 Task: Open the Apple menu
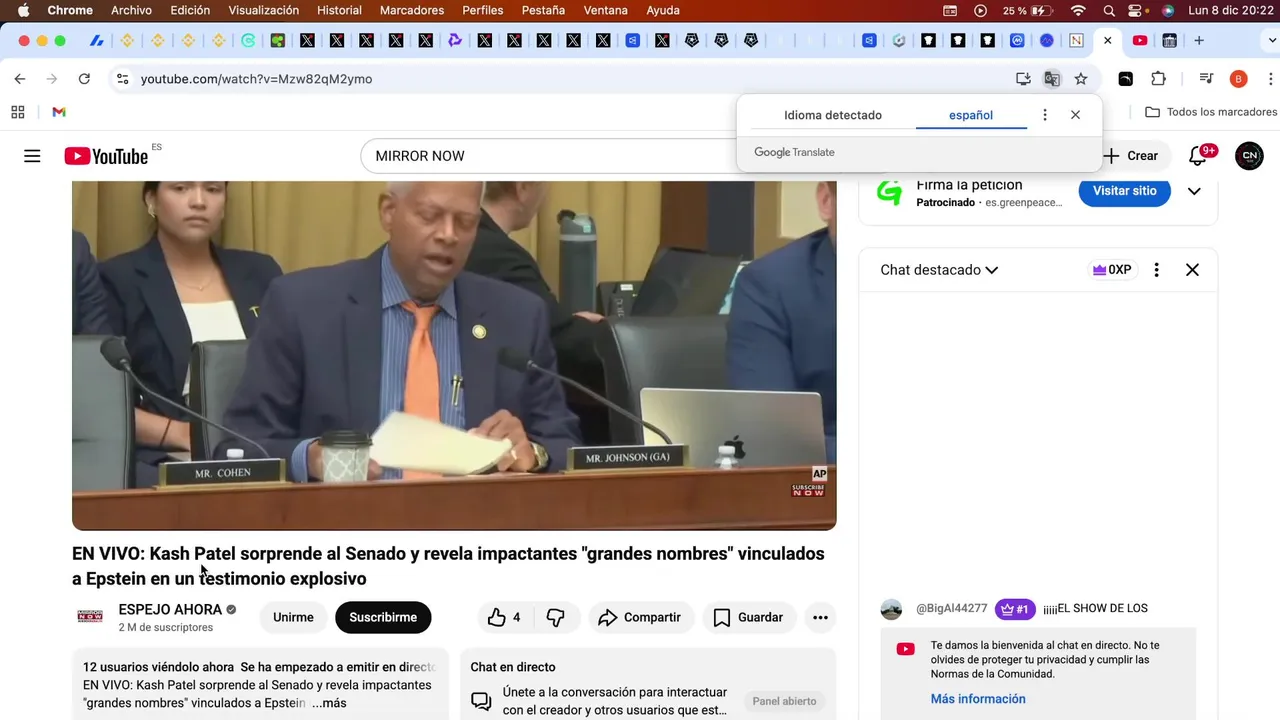tap(23, 11)
